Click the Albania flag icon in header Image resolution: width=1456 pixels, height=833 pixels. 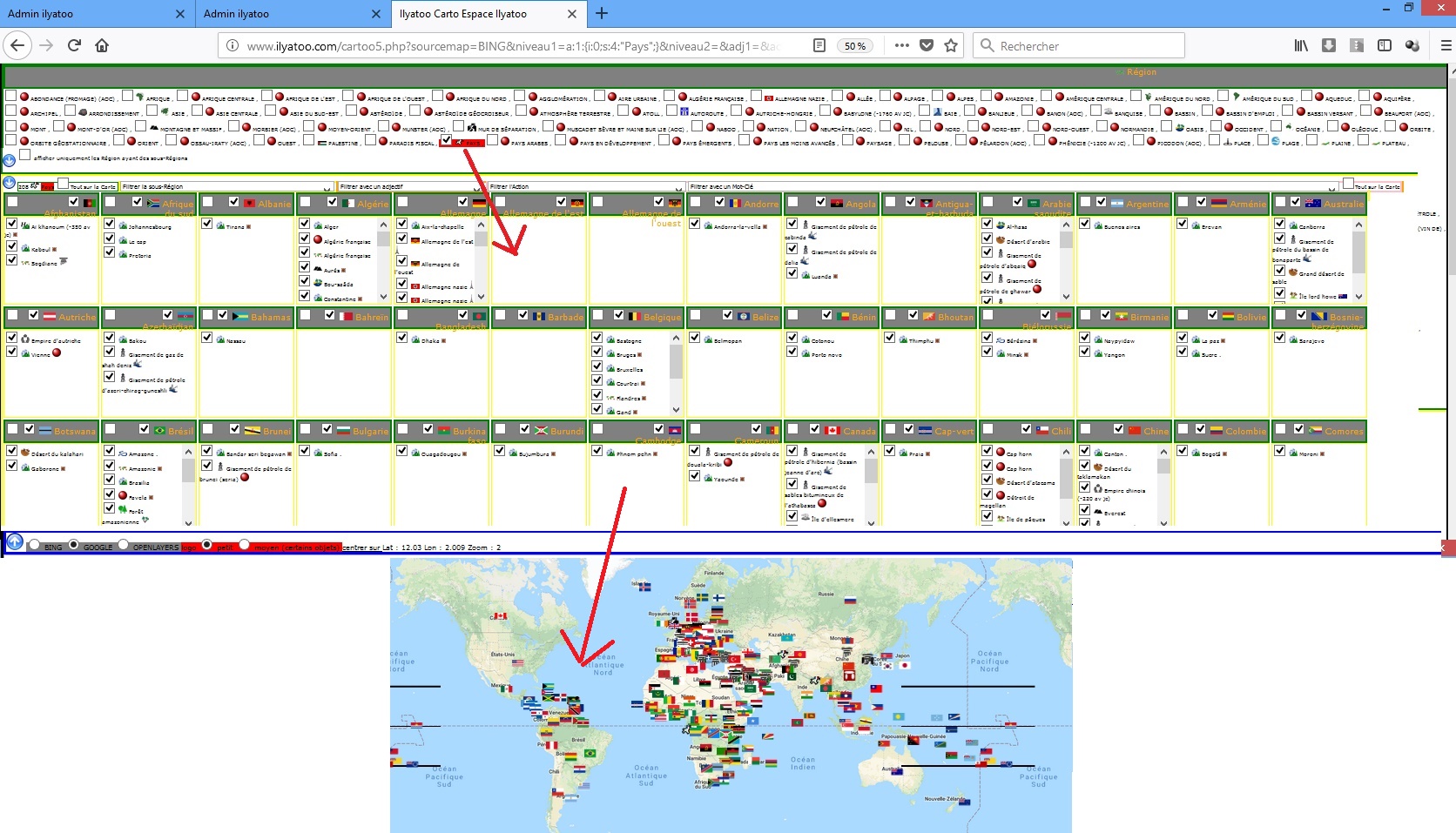pos(249,203)
